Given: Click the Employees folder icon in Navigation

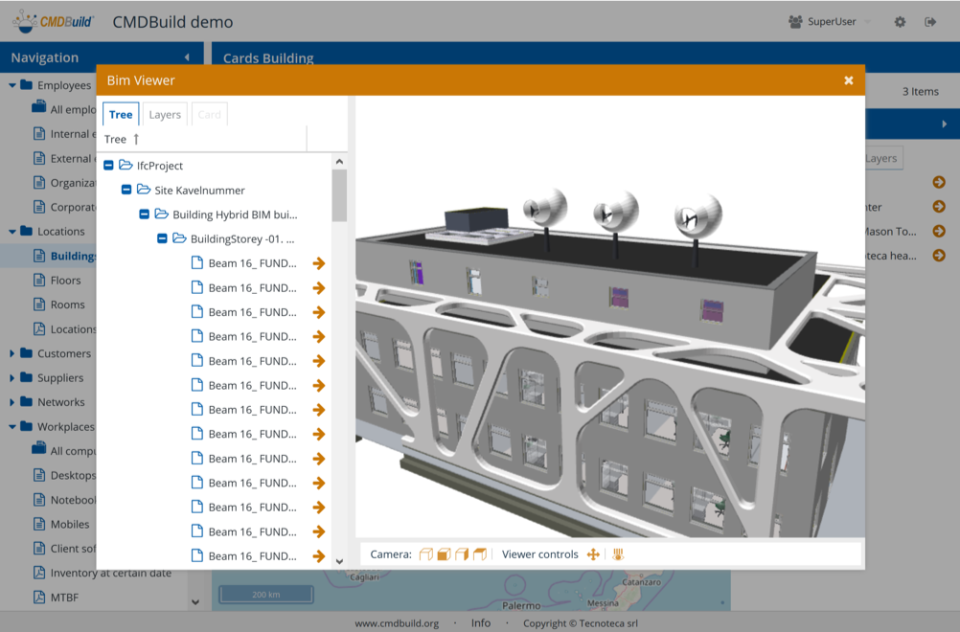Looking at the screenshot, I should (x=26, y=85).
